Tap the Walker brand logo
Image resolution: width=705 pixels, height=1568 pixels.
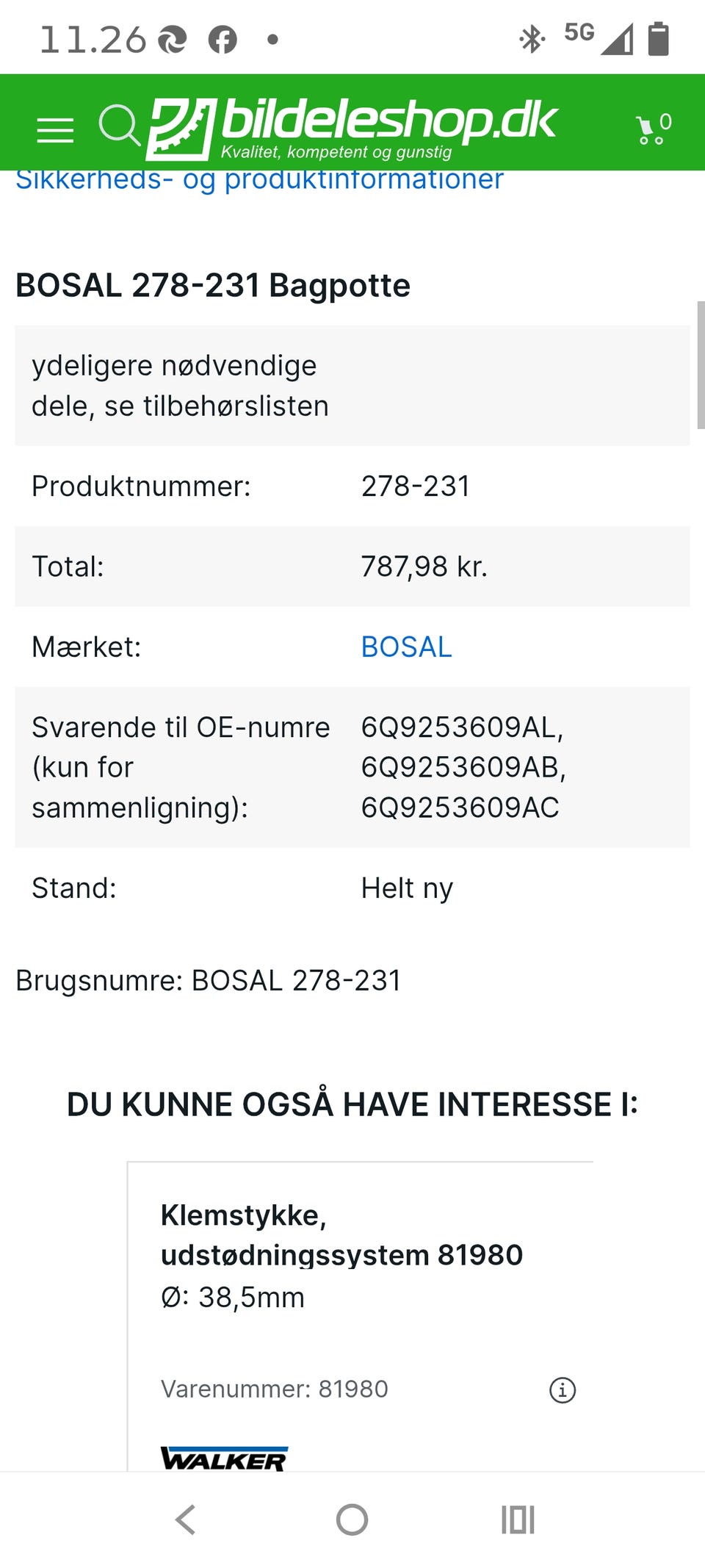coord(224,1459)
